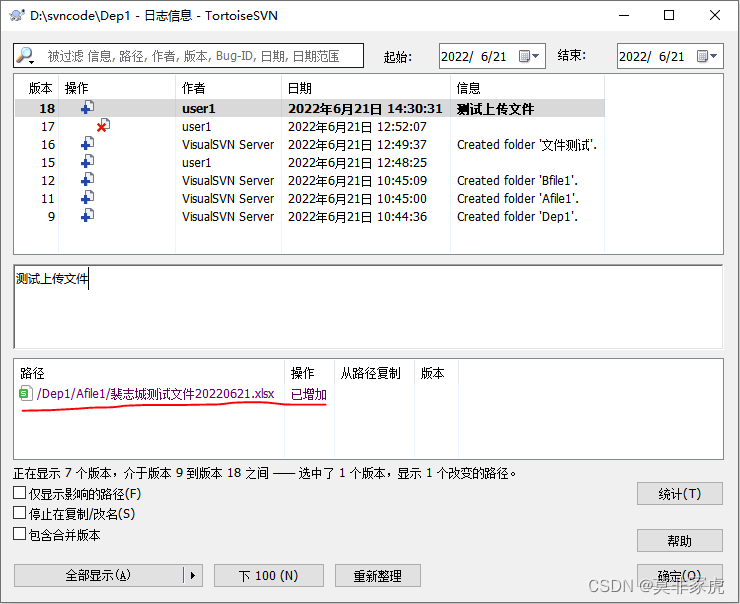Toggle 停止在复制/改名(S) checkbox
740x604 pixels.
(19, 513)
